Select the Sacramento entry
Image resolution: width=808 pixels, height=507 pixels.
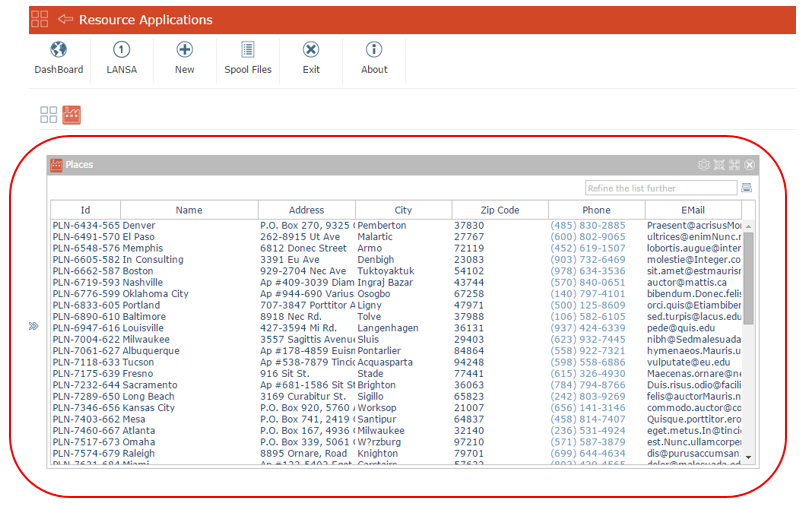click(397, 385)
